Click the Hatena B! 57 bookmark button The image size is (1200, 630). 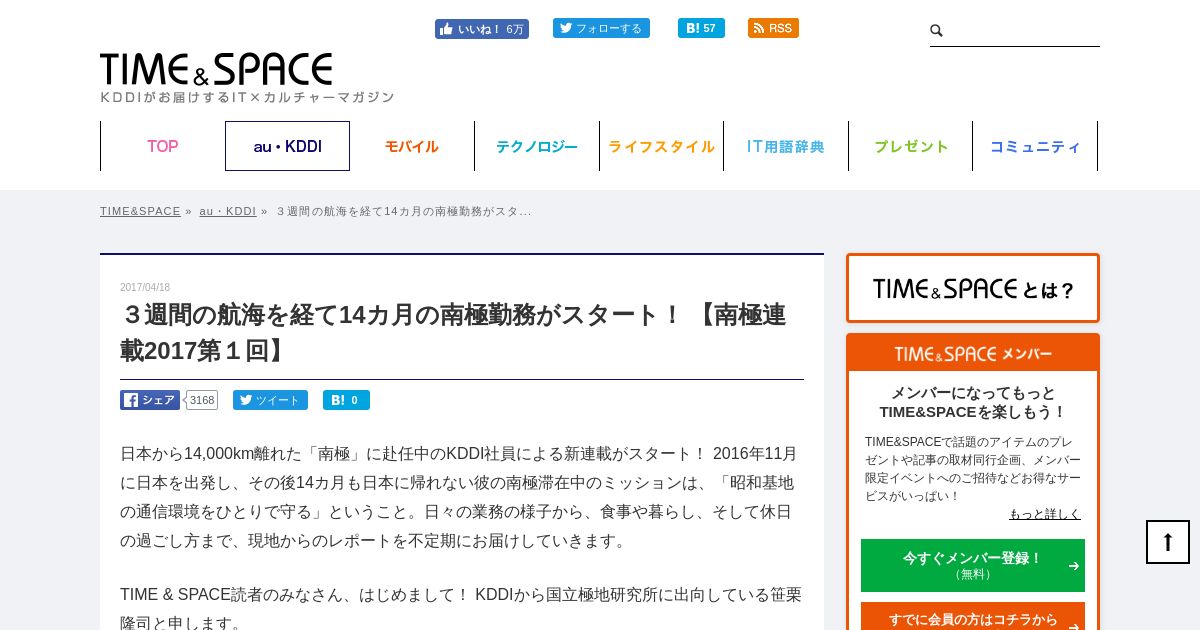coord(701,28)
